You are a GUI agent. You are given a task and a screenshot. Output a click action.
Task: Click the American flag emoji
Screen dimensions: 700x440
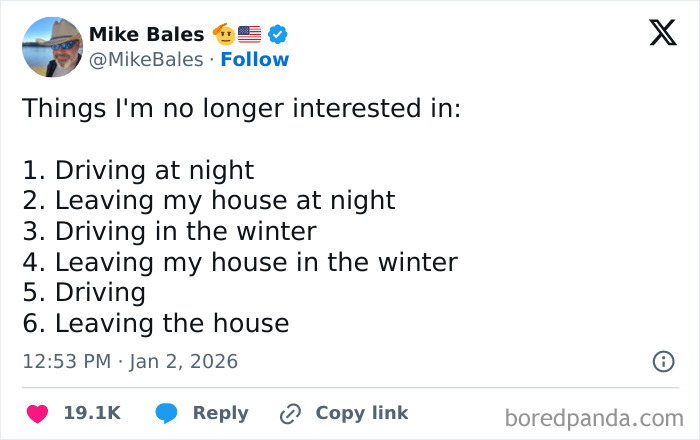click(250, 35)
